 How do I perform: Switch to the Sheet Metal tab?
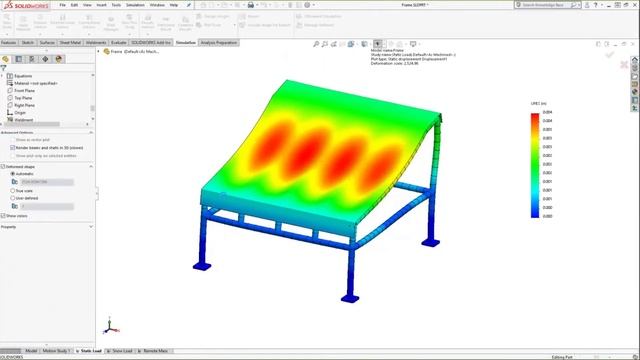click(x=70, y=42)
